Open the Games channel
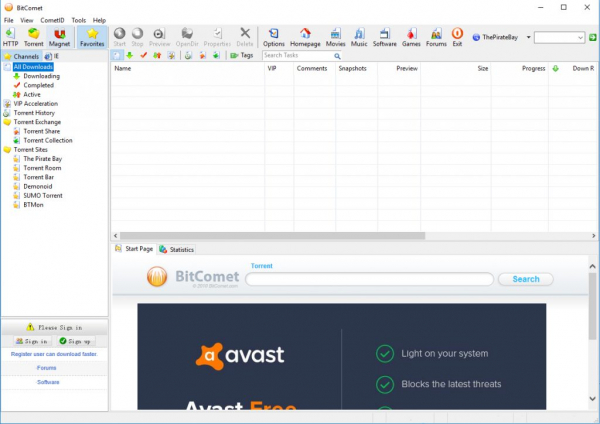This screenshot has height=424, width=600. 411,37
